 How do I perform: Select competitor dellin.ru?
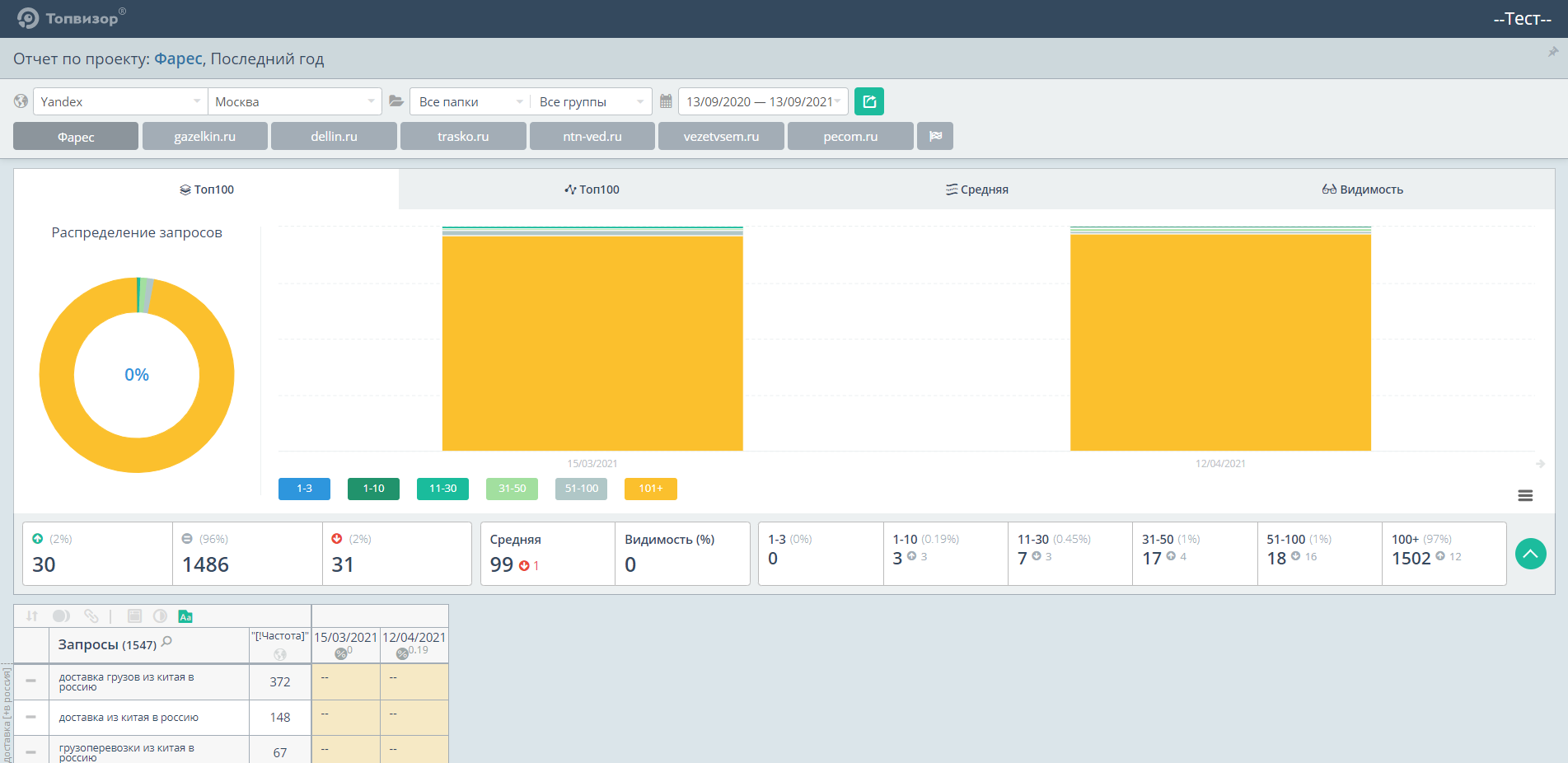(x=334, y=136)
